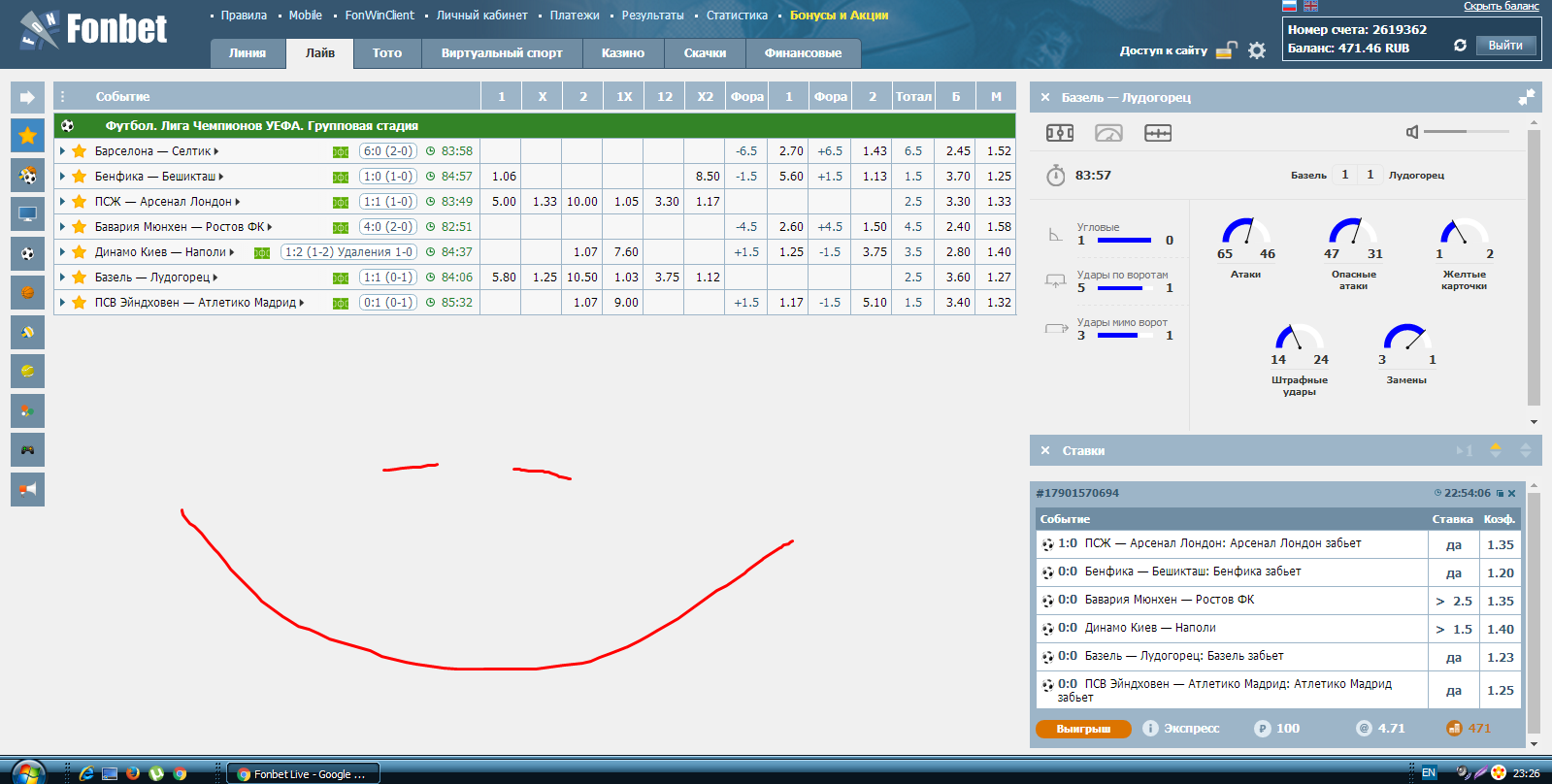Switch to Russian language flag

(1289, 6)
